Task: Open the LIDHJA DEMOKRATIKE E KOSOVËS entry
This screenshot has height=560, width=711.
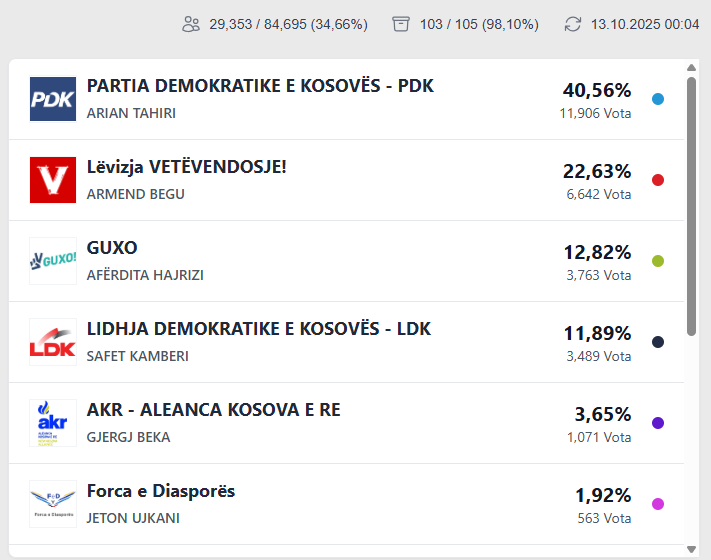Action: click(259, 329)
